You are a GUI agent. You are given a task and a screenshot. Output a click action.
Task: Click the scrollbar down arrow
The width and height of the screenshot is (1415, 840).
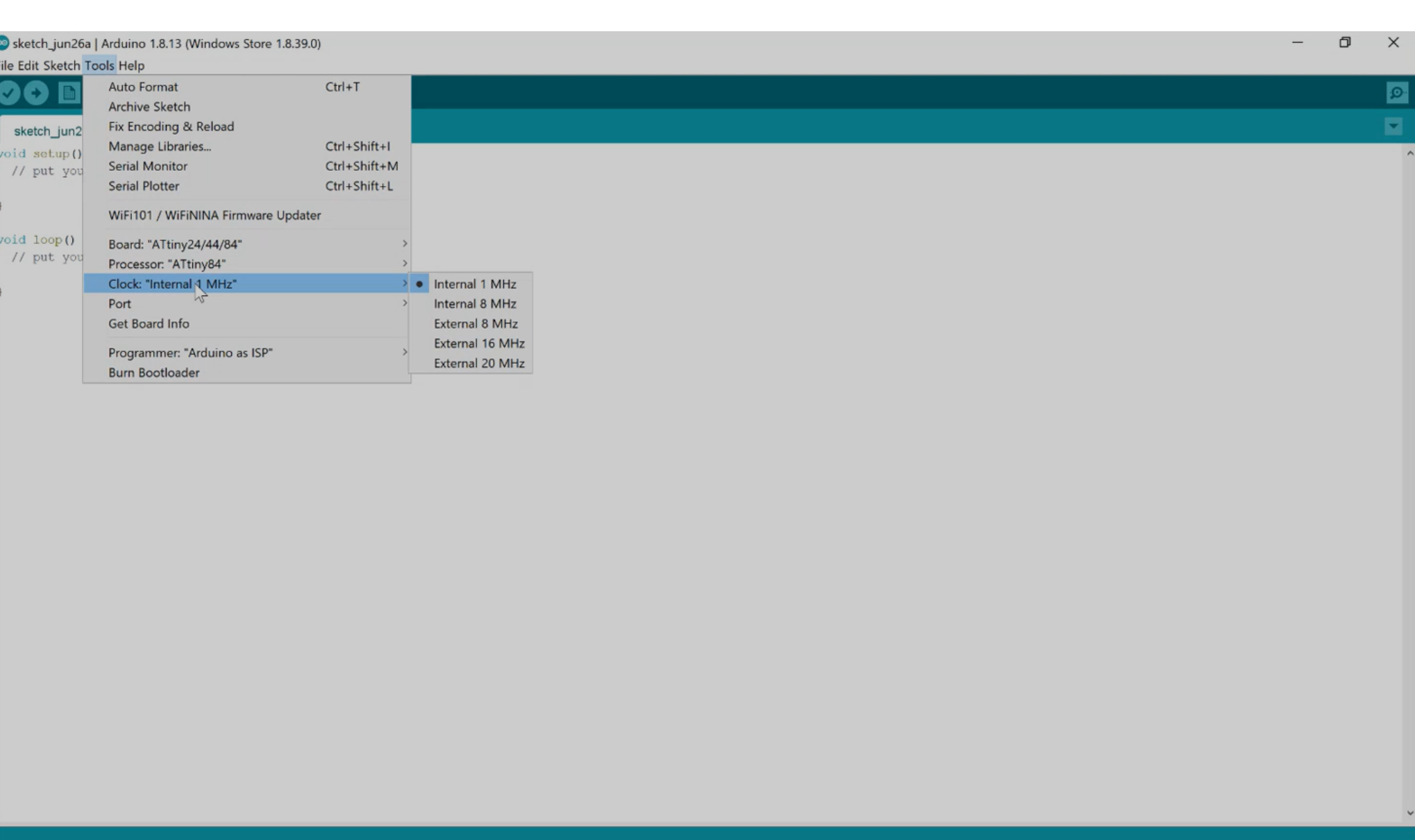(x=1409, y=813)
